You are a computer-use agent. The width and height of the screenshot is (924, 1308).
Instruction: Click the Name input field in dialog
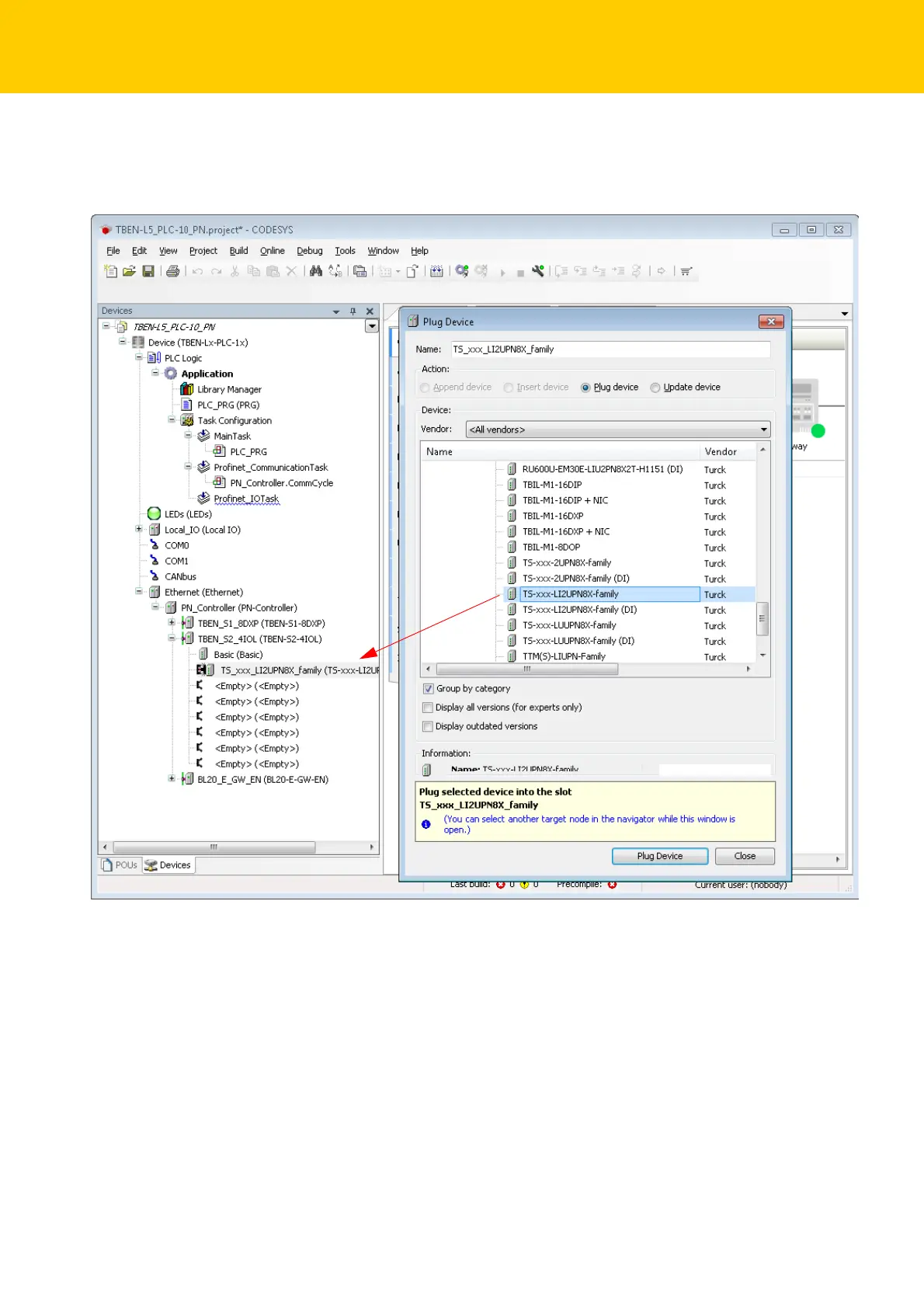pos(610,350)
